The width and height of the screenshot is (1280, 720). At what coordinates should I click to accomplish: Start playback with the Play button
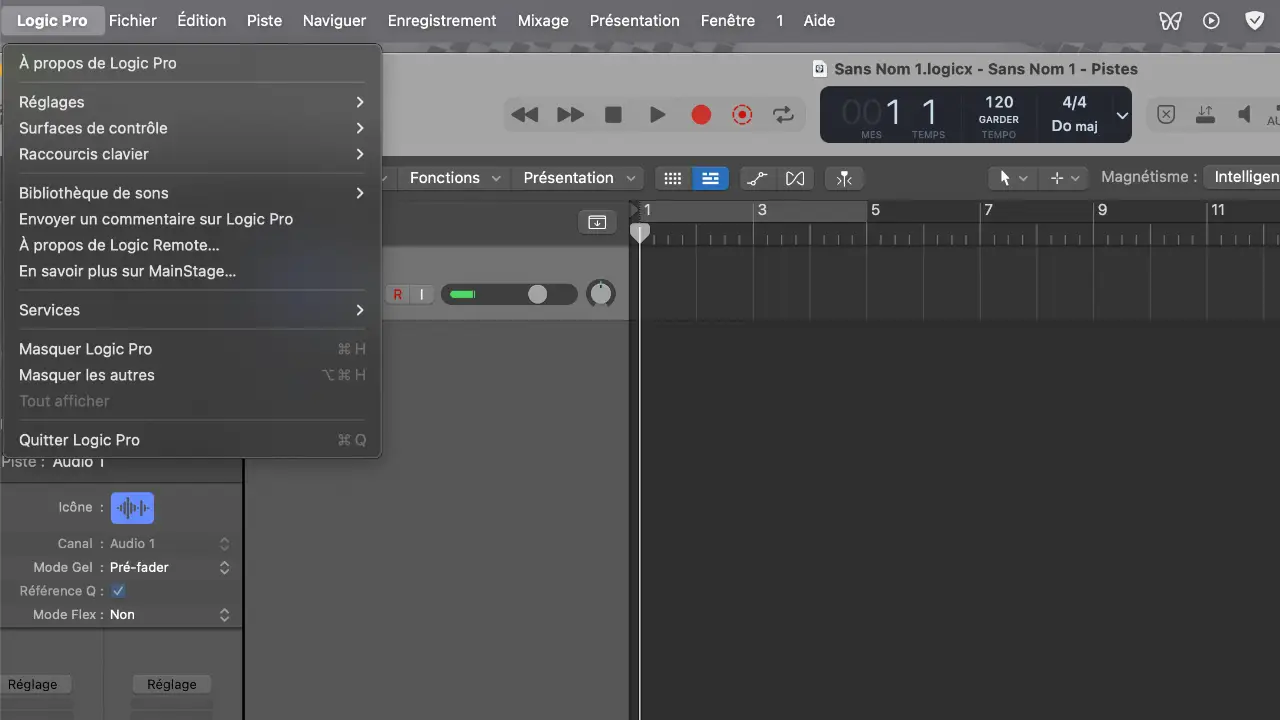pos(657,115)
